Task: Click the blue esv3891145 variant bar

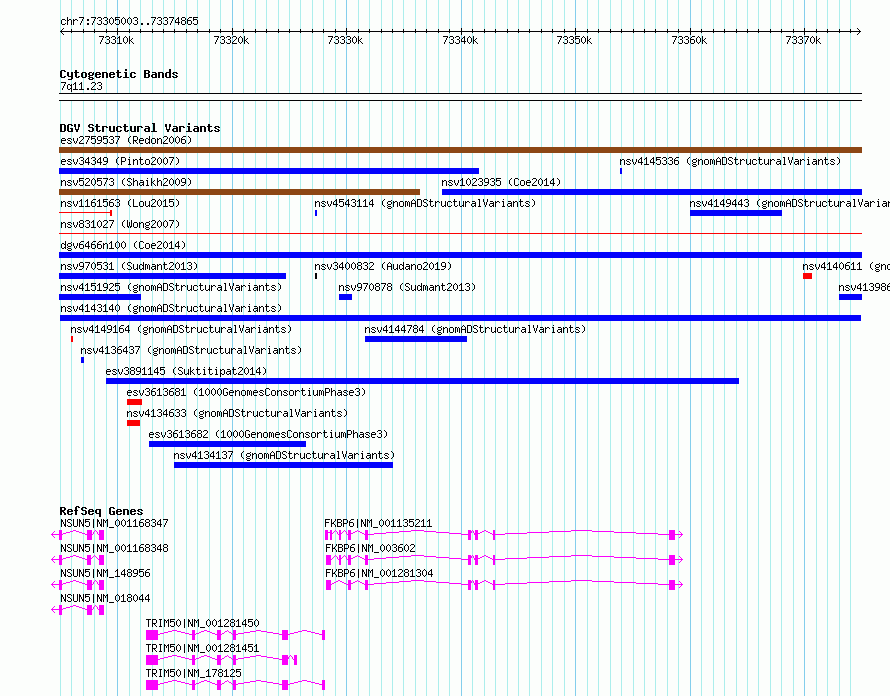Action: (422, 381)
